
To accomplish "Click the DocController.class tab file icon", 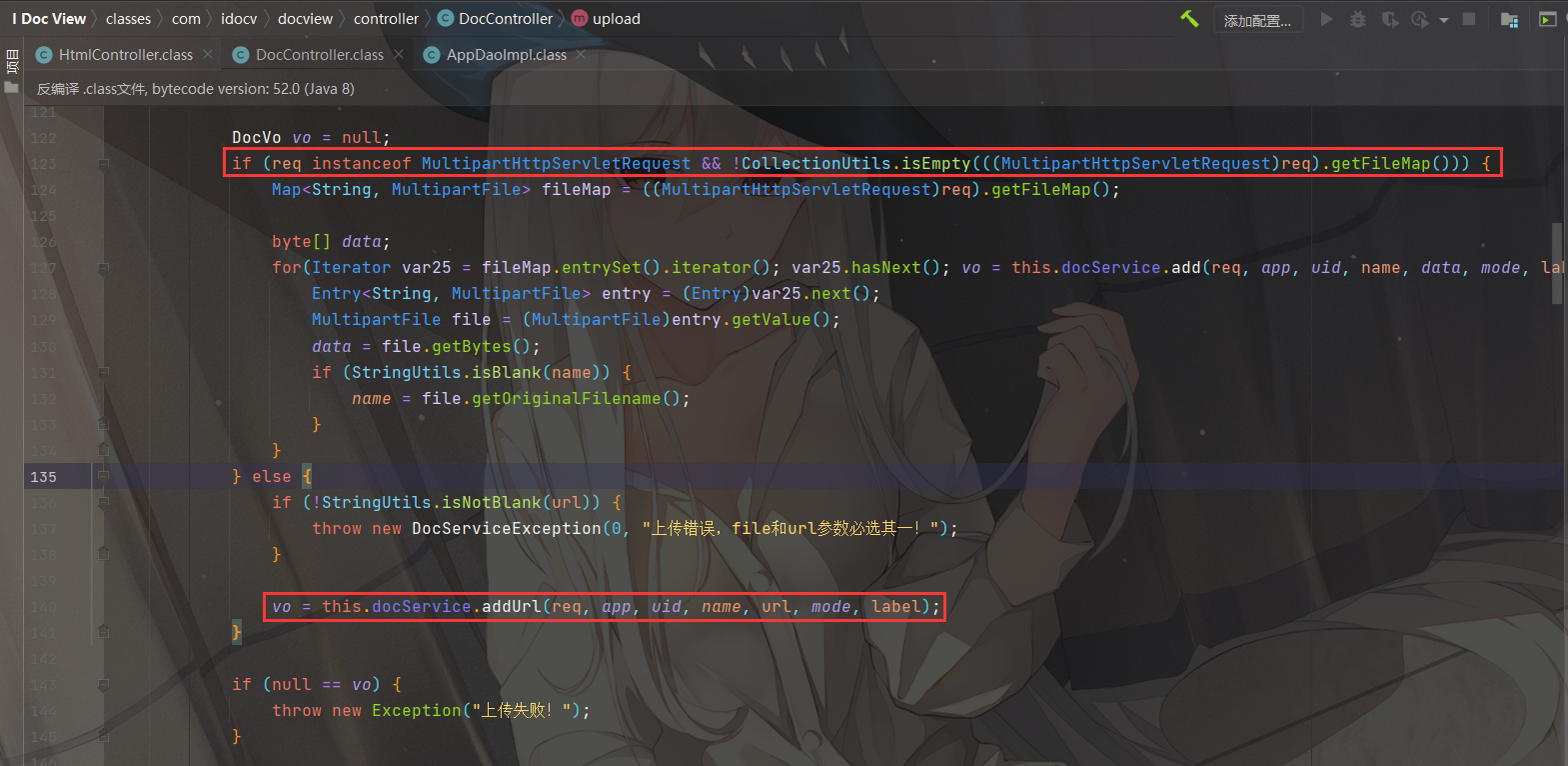I will click(241, 55).
